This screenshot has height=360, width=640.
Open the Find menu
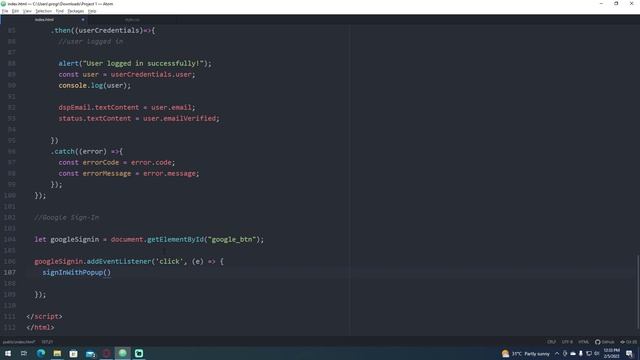point(60,11)
